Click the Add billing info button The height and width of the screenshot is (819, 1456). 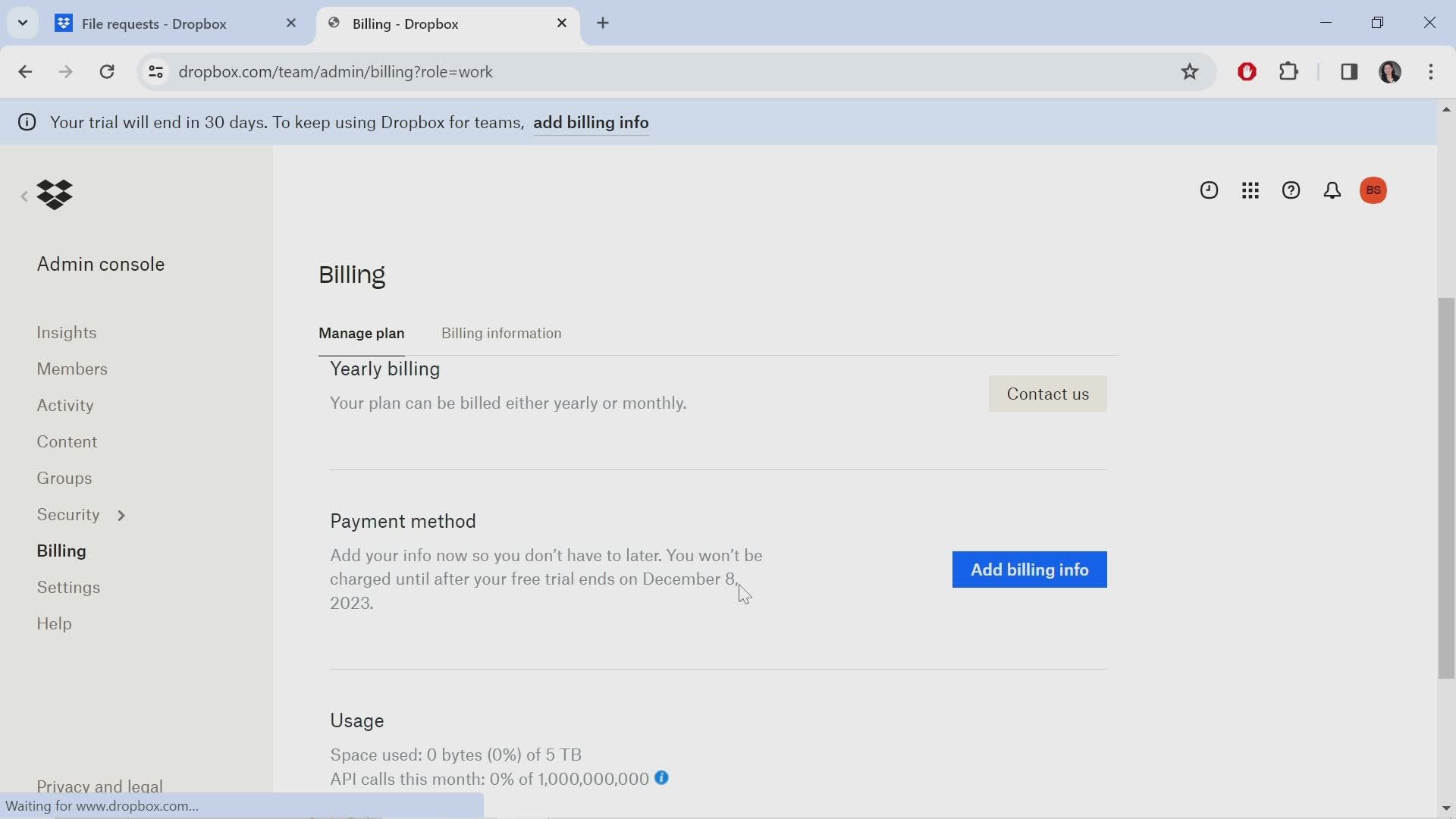[1030, 569]
